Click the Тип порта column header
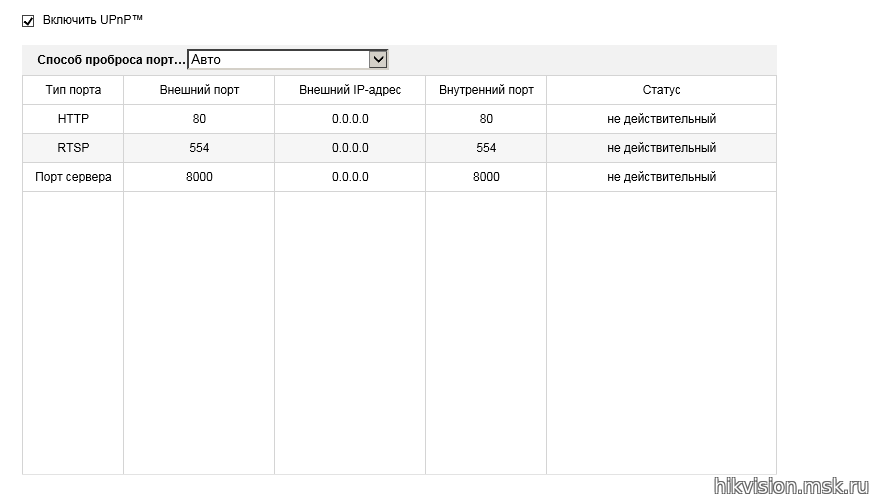Viewport: 879px width, 504px height. [73, 90]
